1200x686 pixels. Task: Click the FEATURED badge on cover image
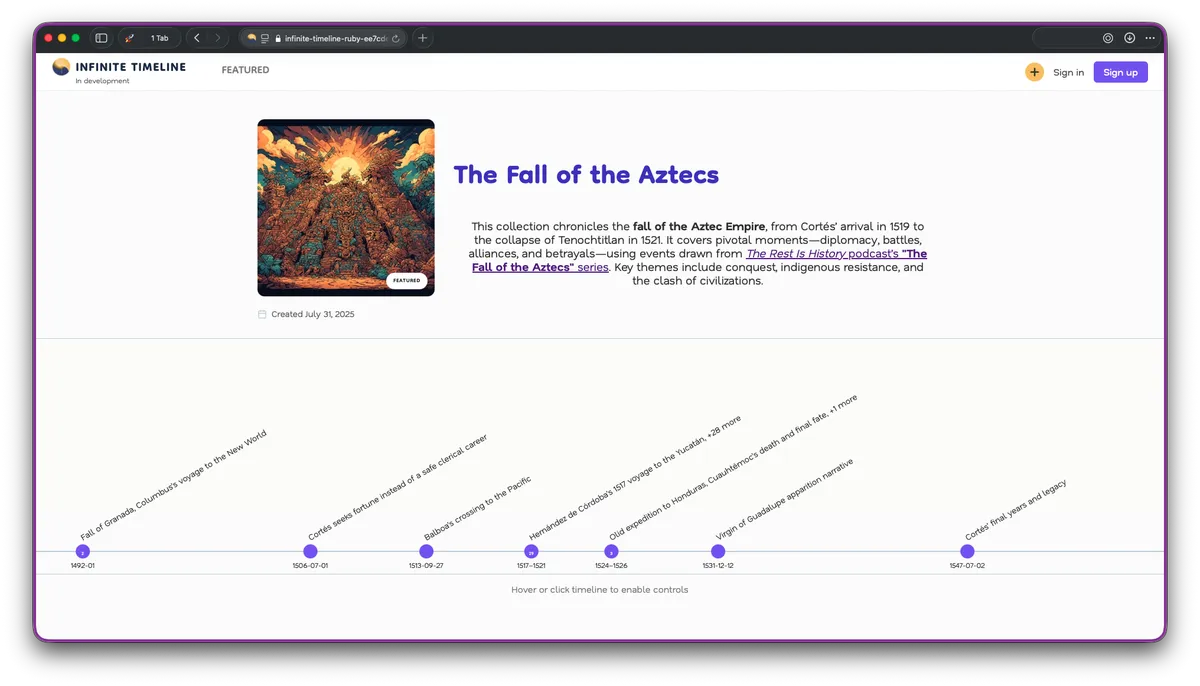click(x=407, y=281)
